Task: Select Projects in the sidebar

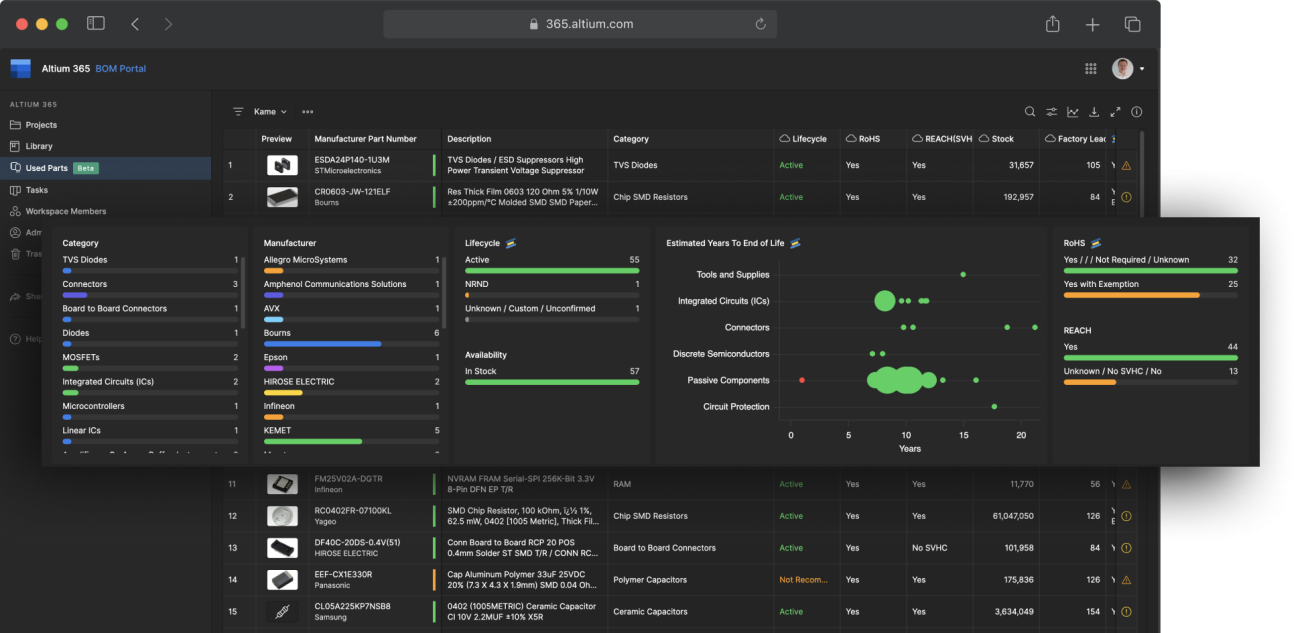Action: point(46,124)
